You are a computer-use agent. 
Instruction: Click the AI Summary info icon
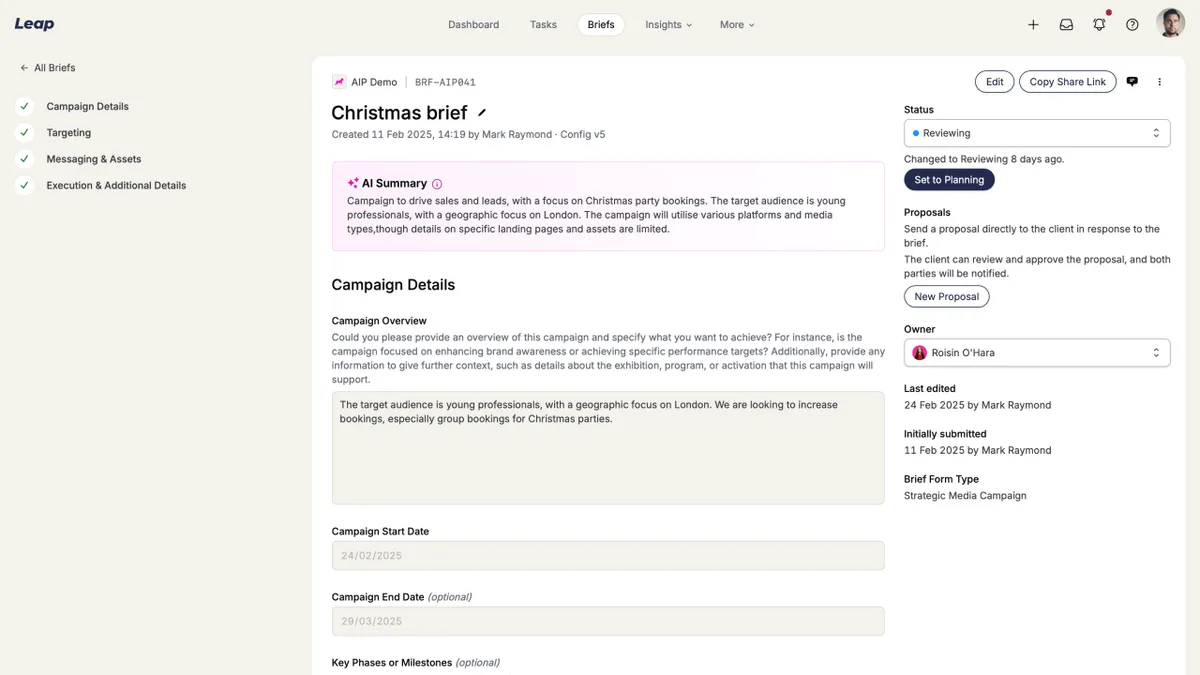pyautogui.click(x=437, y=184)
